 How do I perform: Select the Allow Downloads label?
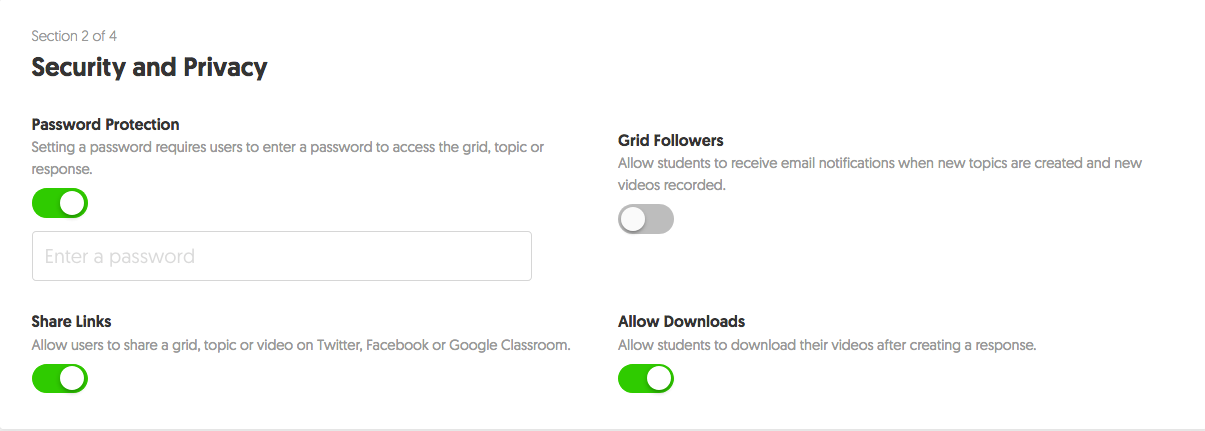coord(681,321)
